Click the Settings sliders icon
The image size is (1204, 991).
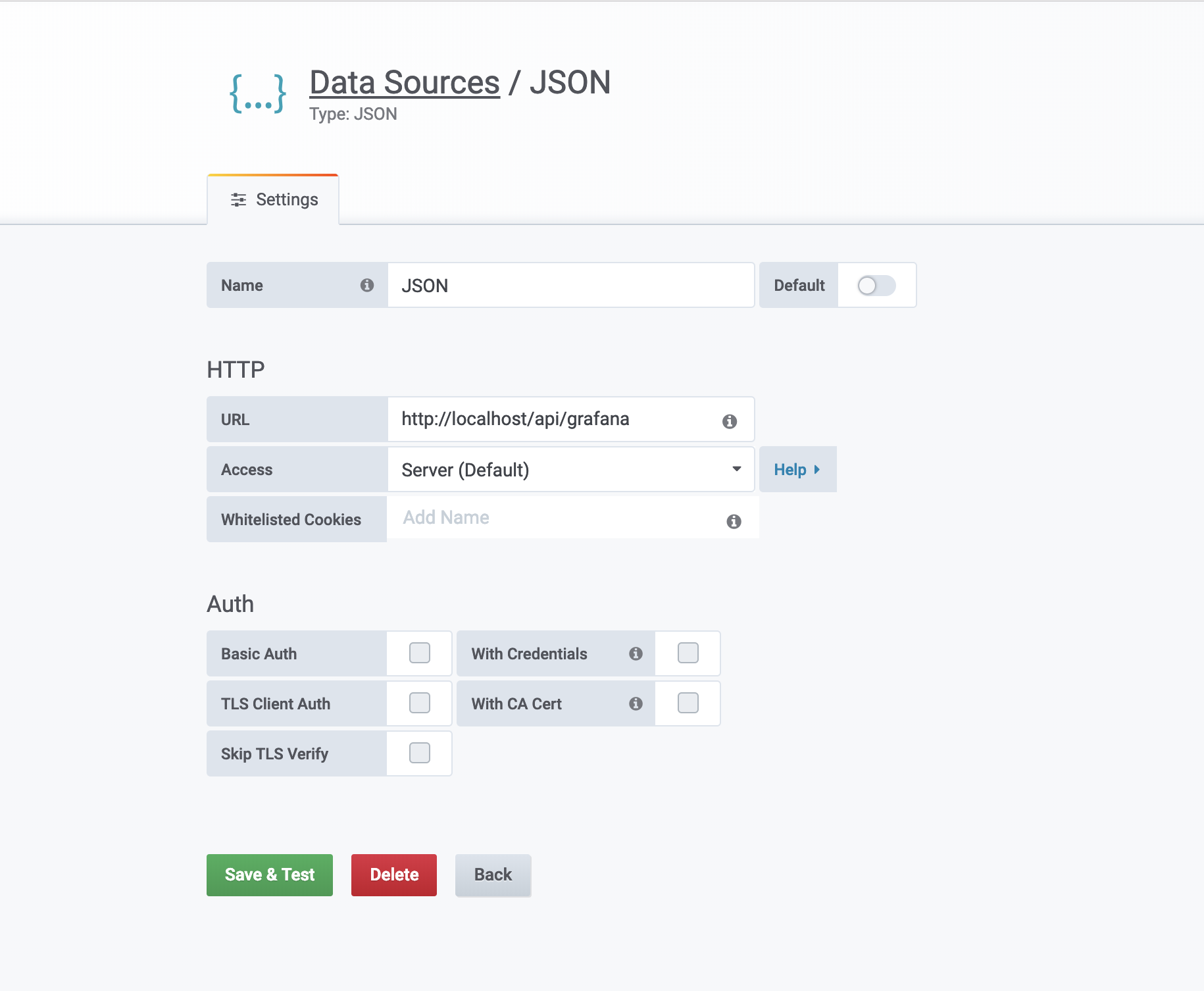tap(238, 199)
